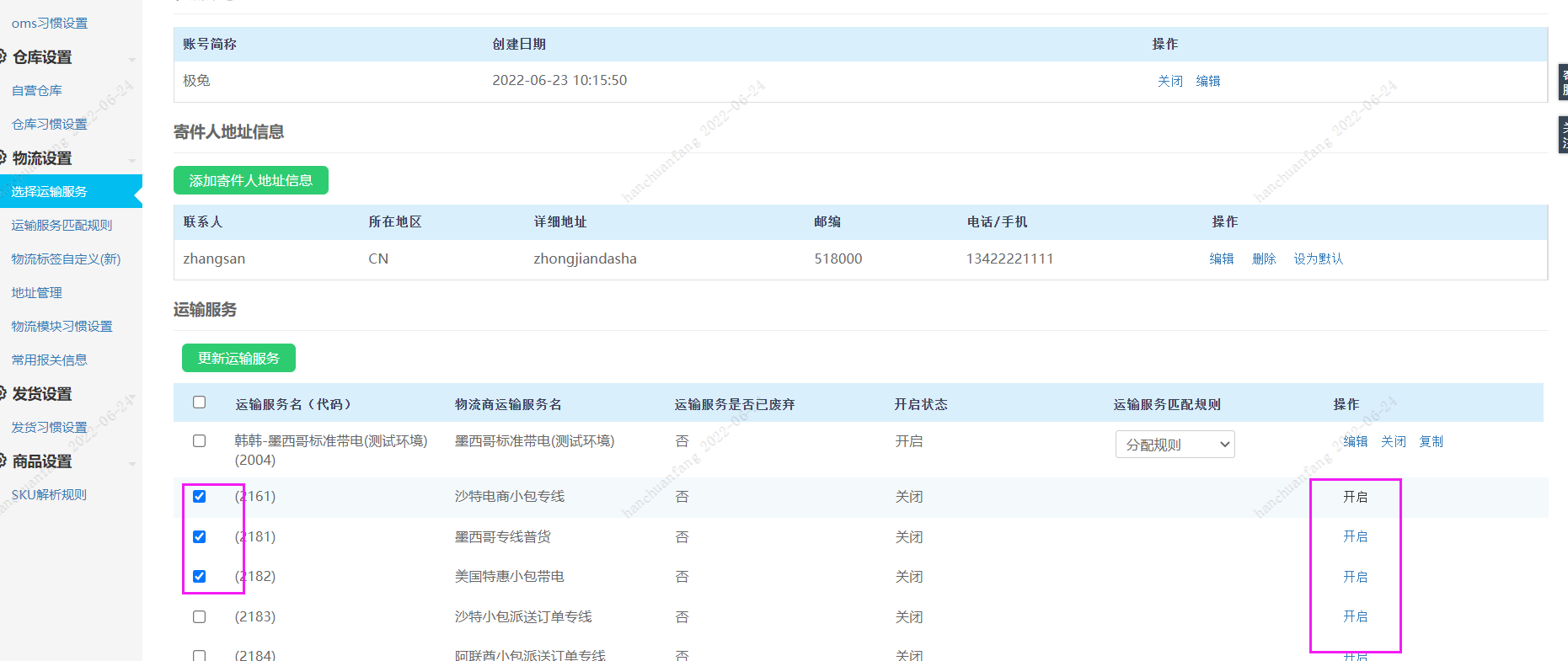Open SKU解析规则 in the sidebar
The width and height of the screenshot is (1568, 661).
[x=49, y=495]
